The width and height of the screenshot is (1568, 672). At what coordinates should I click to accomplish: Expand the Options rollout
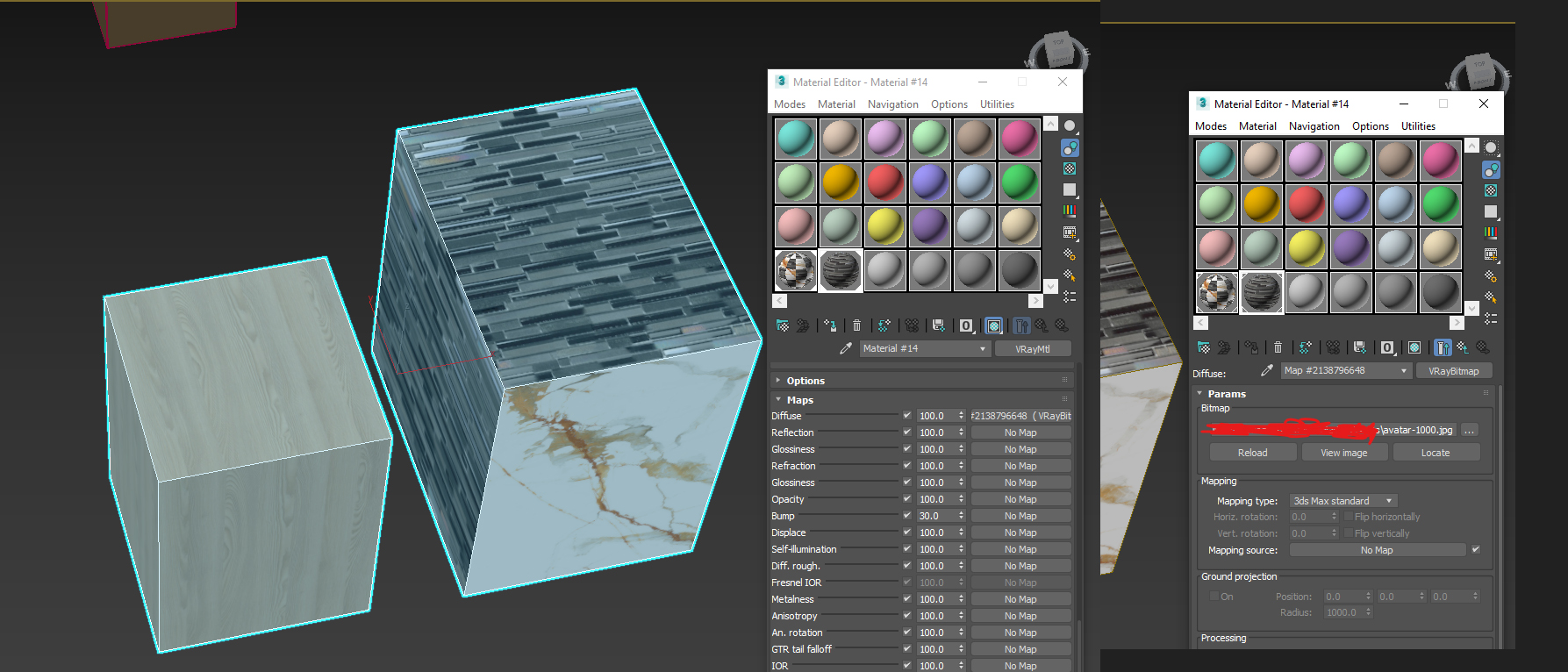pos(805,381)
